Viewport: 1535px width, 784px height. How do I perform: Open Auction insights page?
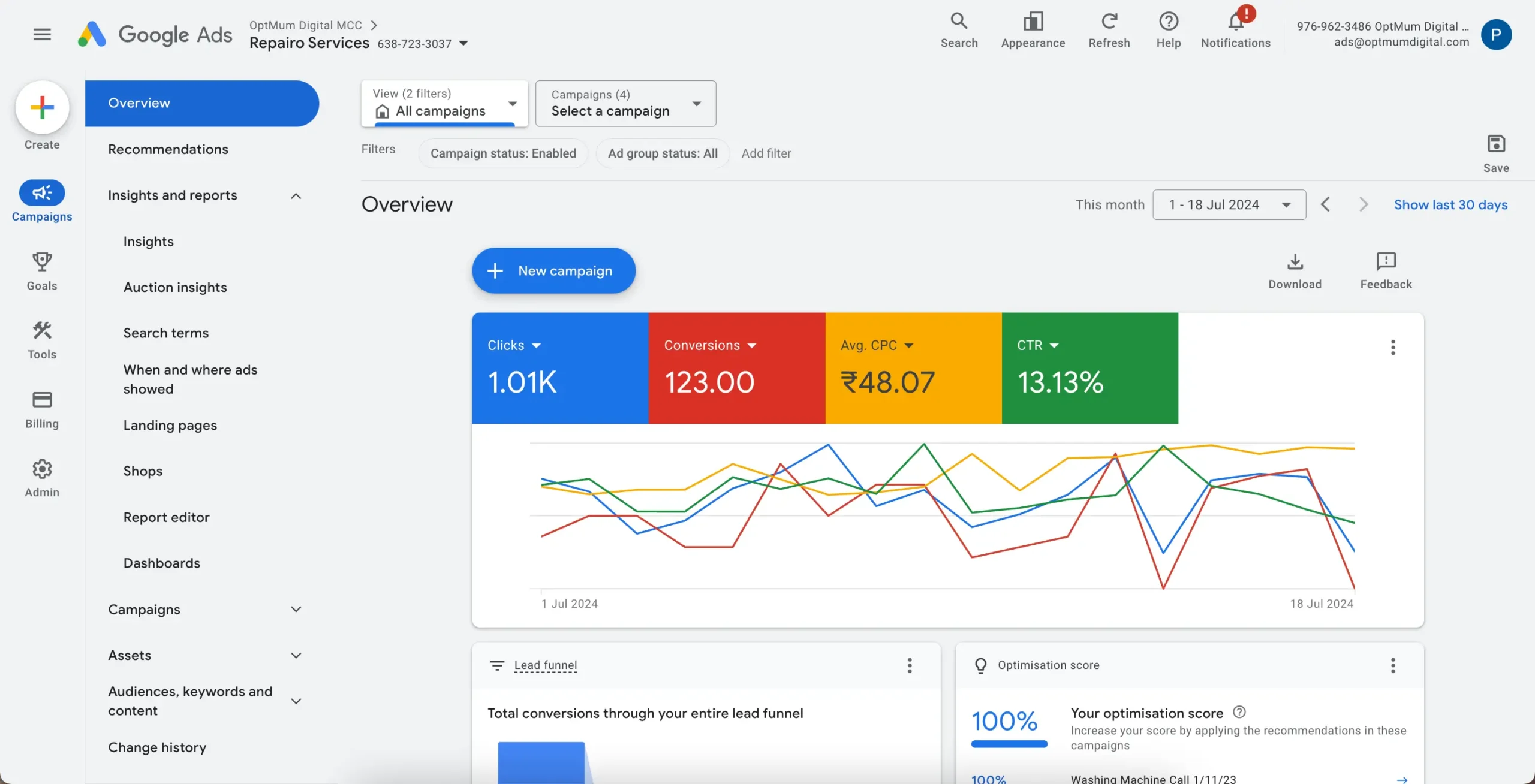click(175, 287)
